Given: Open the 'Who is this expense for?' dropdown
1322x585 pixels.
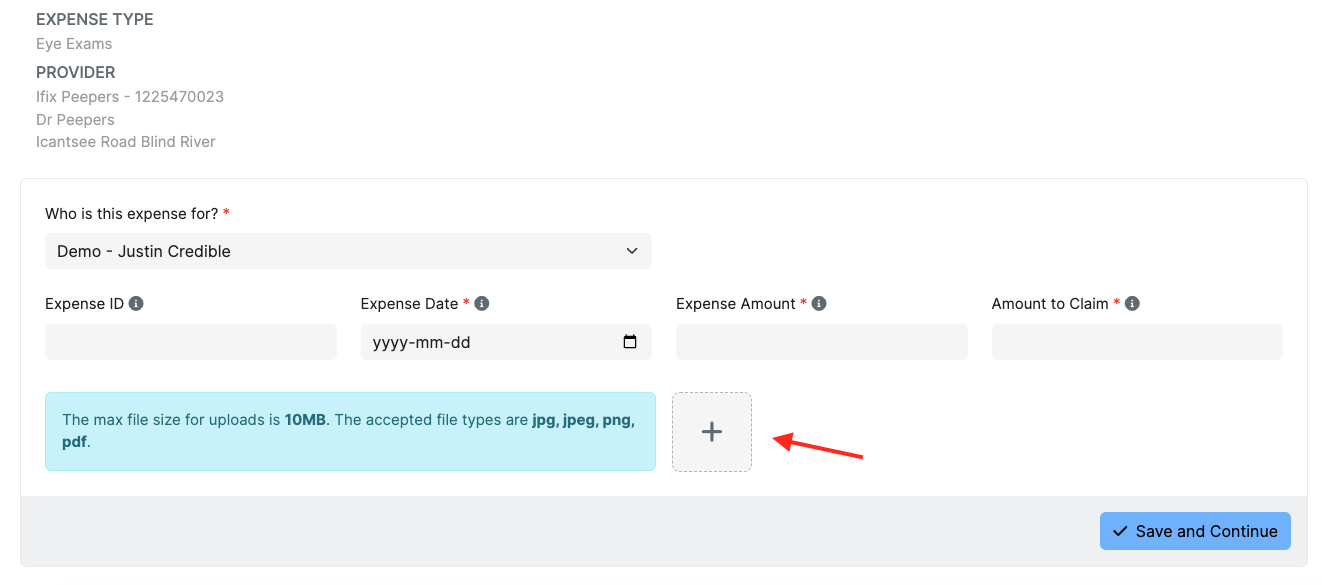Looking at the screenshot, I should point(348,251).
